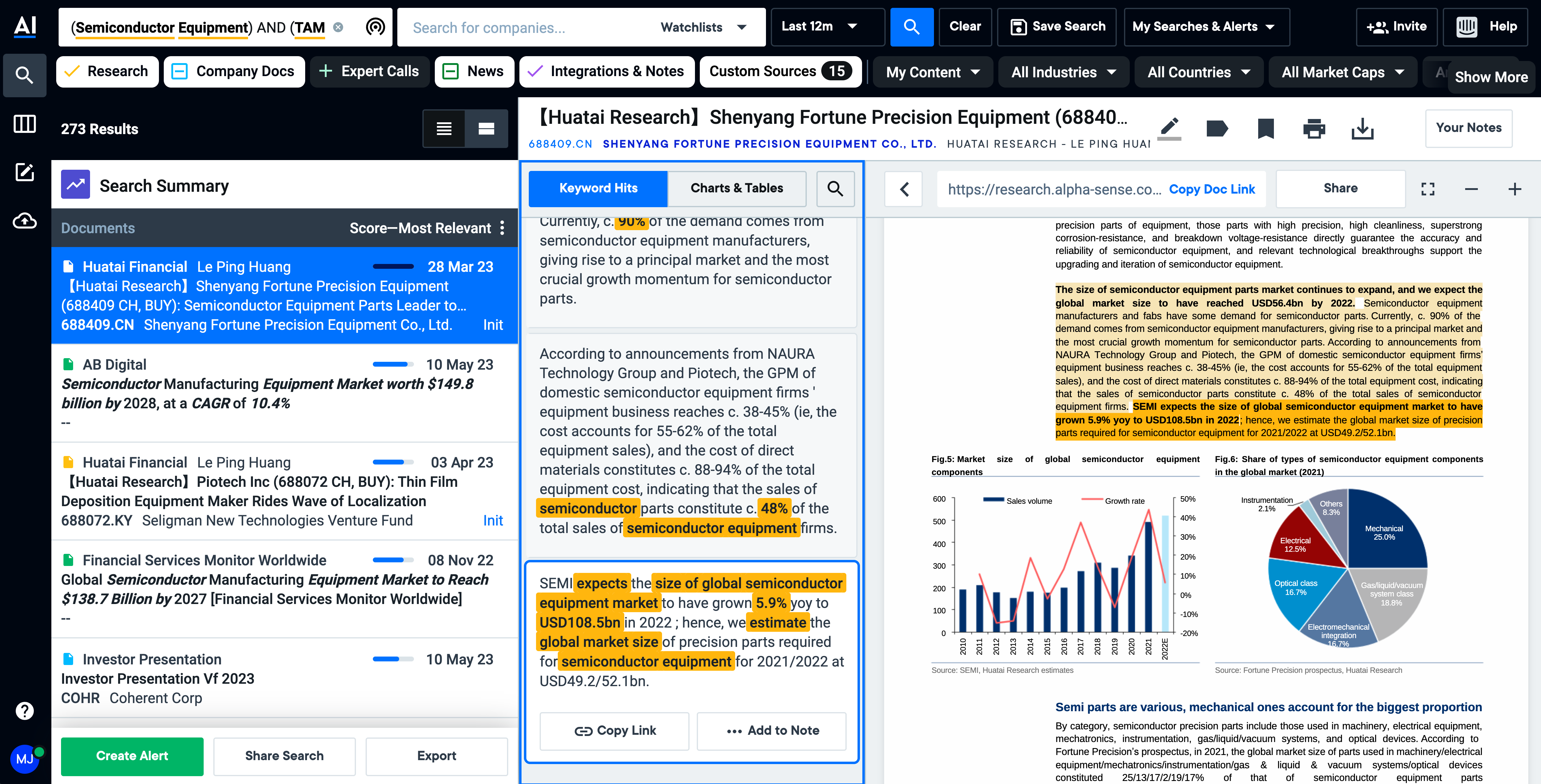This screenshot has height=784, width=1541.
Task: Enter fullscreen document view
Action: (1428, 189)
